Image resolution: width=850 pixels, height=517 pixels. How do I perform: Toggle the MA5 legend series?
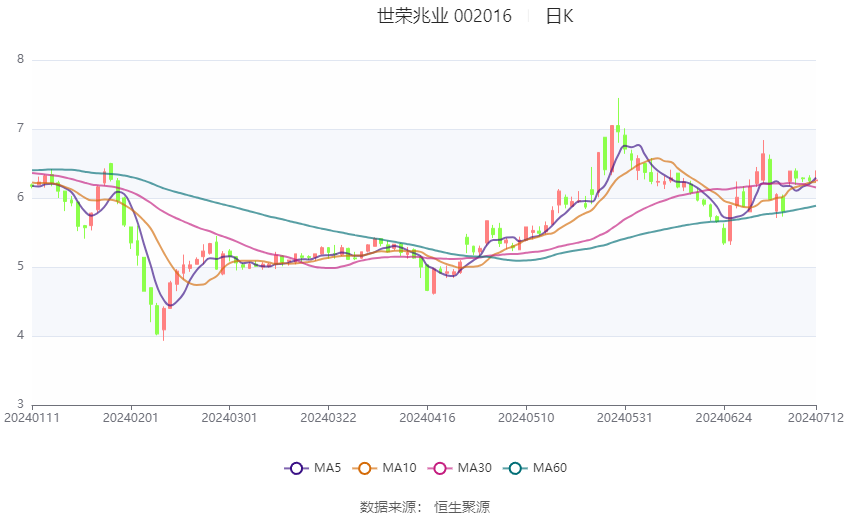click(313, 468)
